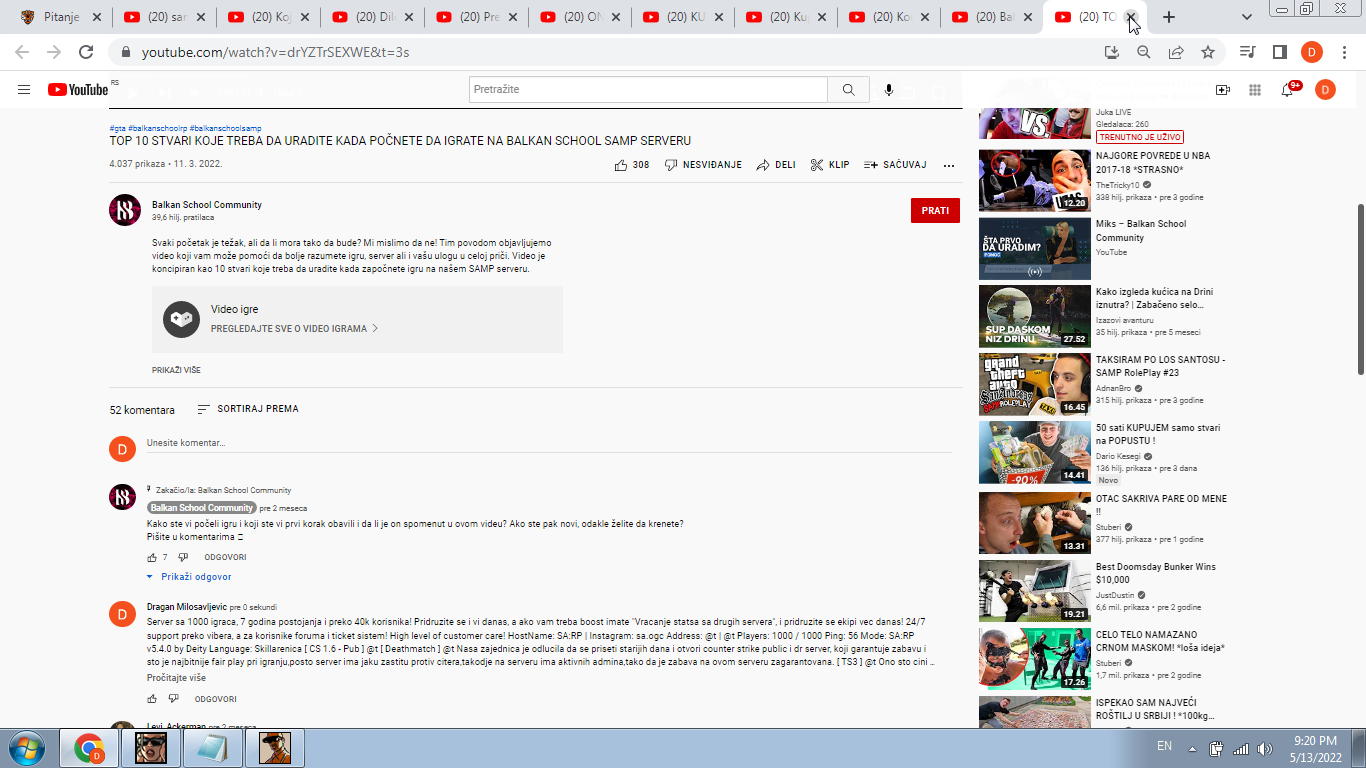The height and width of the screenshot is (768, 1366).
Task: Open the three-dot more actions menu
Action: tap(949, 165)
